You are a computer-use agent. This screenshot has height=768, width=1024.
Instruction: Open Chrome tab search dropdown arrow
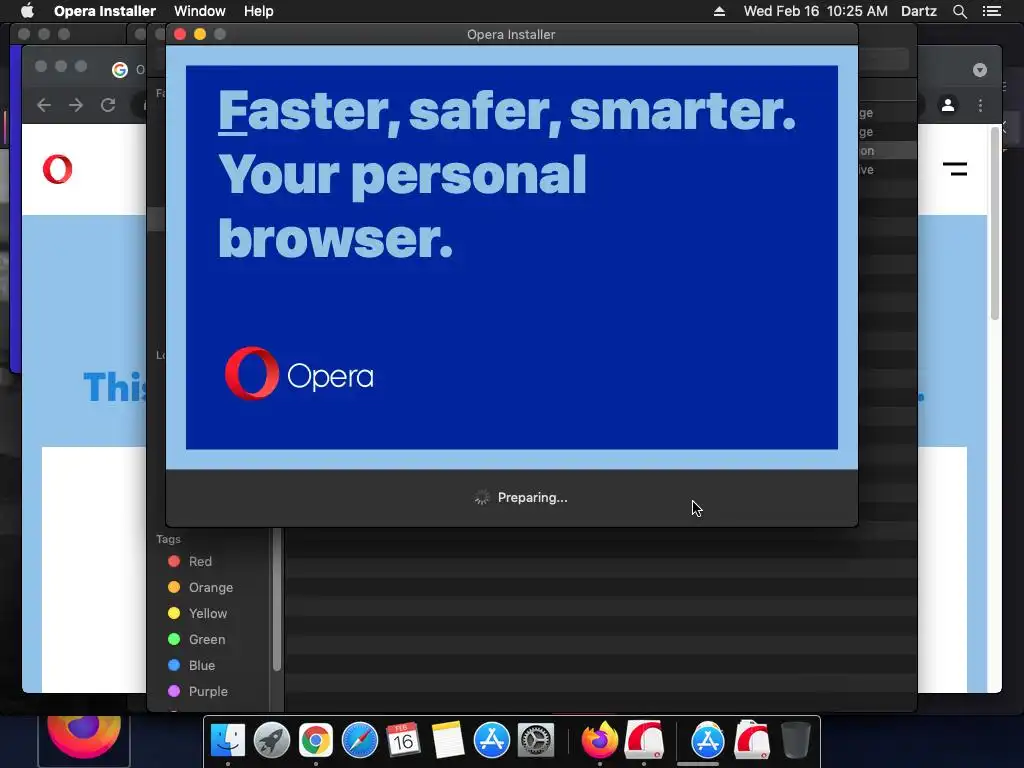(x=980, y=70)
